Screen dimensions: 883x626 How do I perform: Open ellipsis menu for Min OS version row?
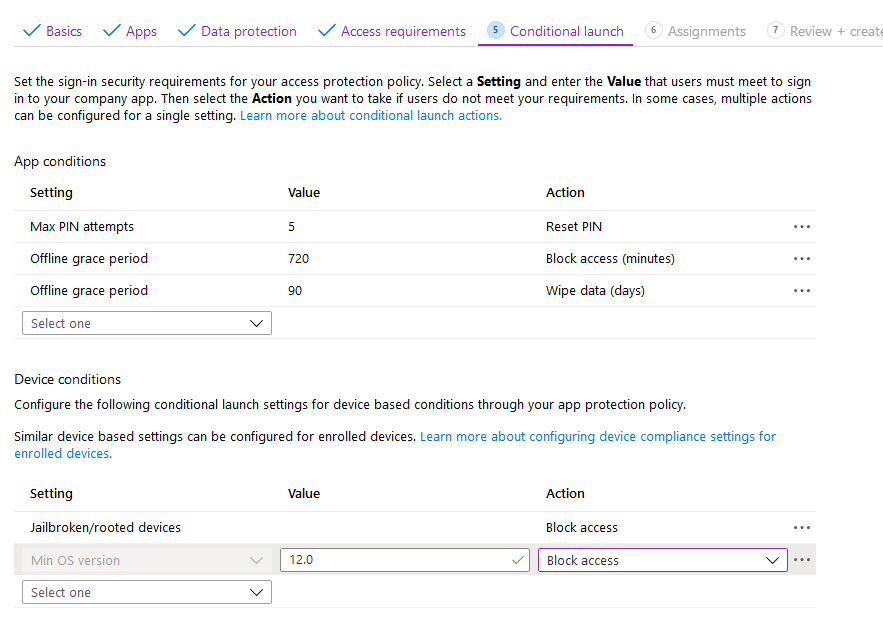pyautogui.click(x=801, y=560)
